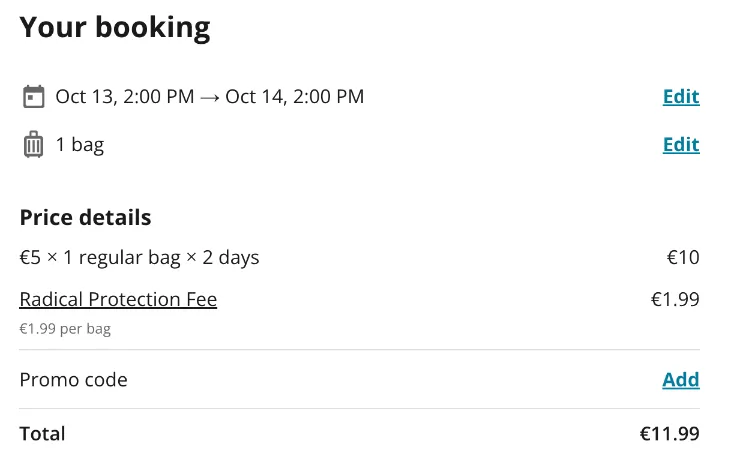Click the arrow between the two dates
The width and height of the screenshot is (737, 456).
(210, 98)
